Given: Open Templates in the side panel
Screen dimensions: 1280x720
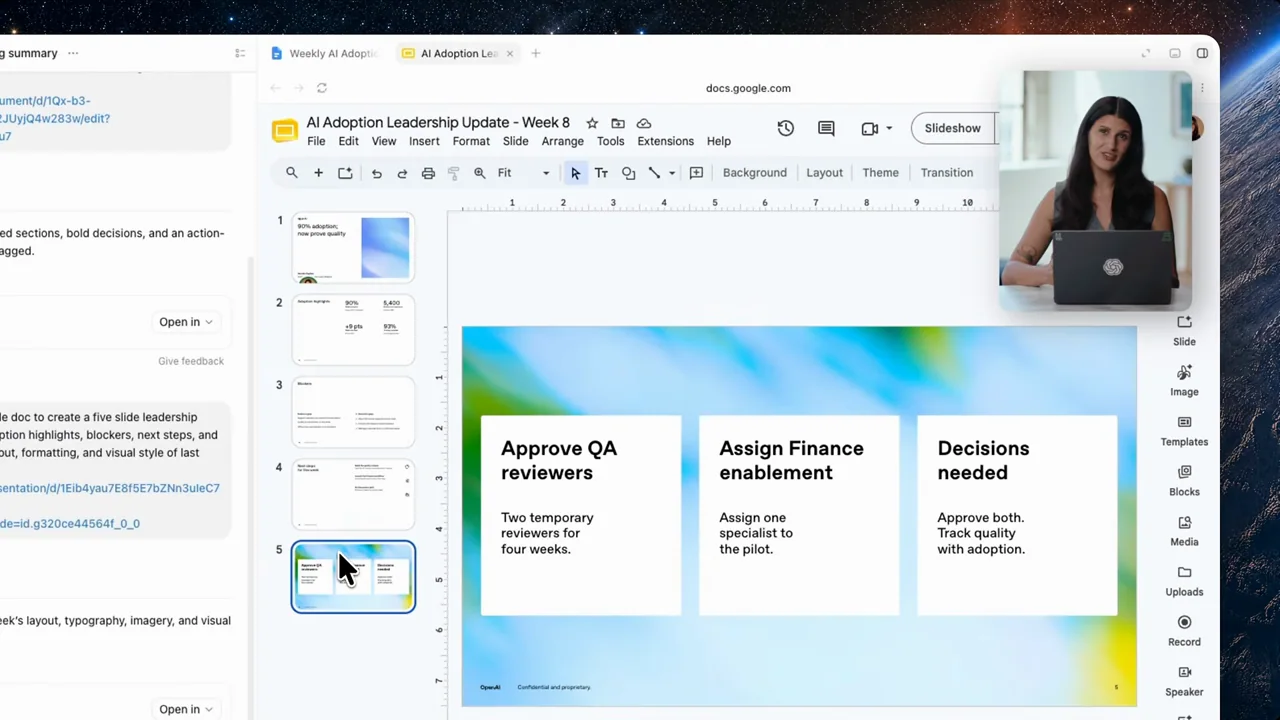Looking at the screenshot, I should (x=1184, y=431).
